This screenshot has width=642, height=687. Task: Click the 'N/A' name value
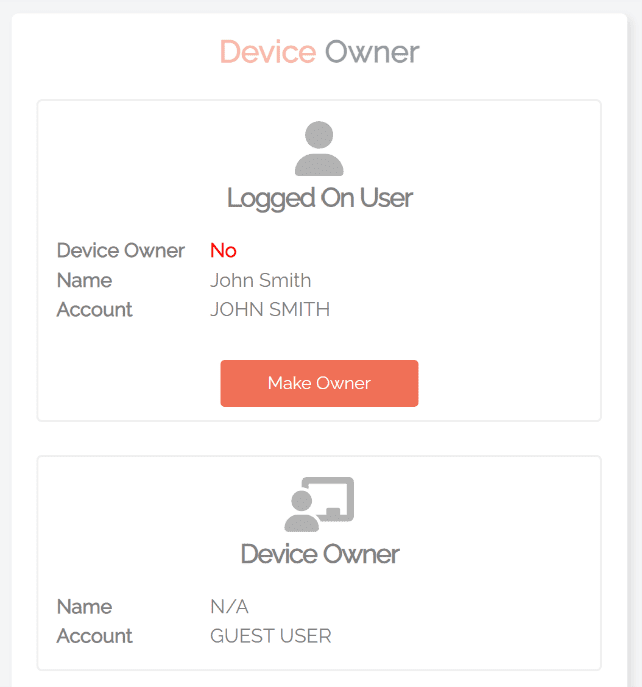coord(229,607)
